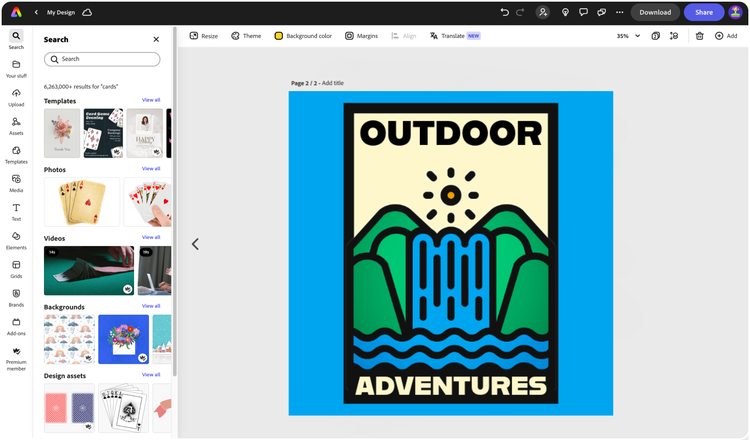750x440 pixels.
Task: Open the Resize option in toolbar
Action: (203, 36)
